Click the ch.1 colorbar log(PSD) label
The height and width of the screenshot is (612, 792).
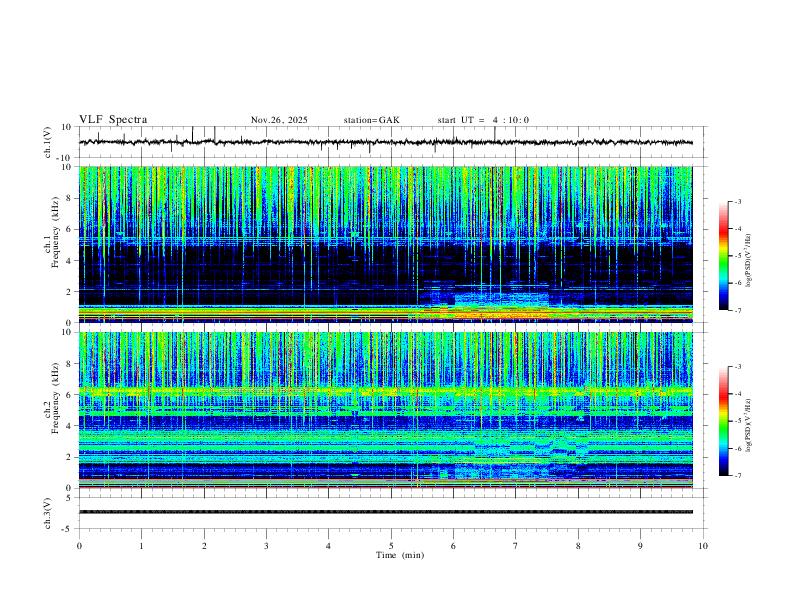tap(748, 261)
